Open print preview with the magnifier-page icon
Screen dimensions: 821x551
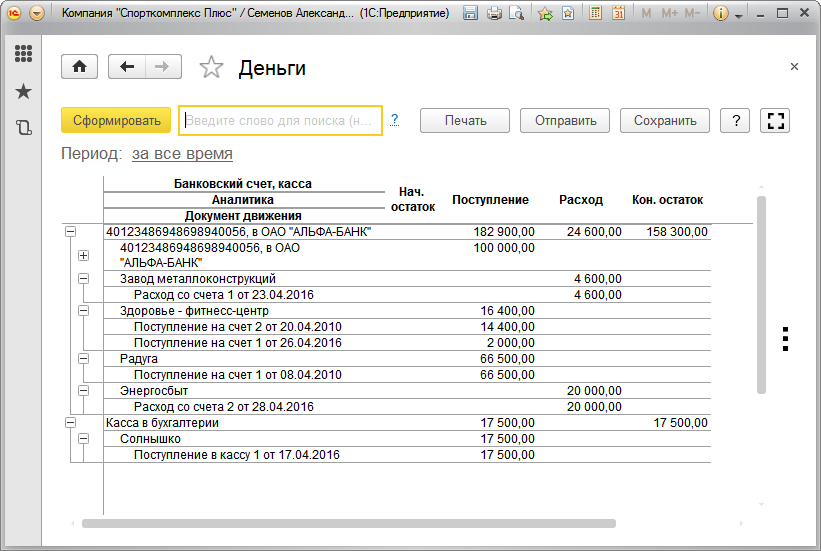tap(516, 14)
